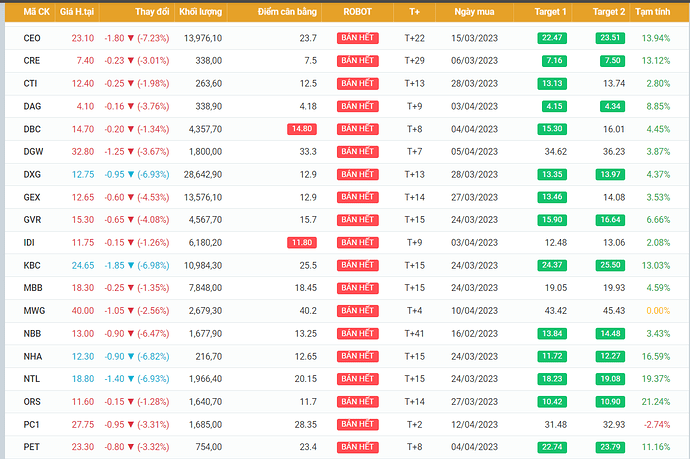Click the BÁN HẾT badge in the KBC row
Image resolution: width=690 pixels, height=459 pixels.
[358, 265]
